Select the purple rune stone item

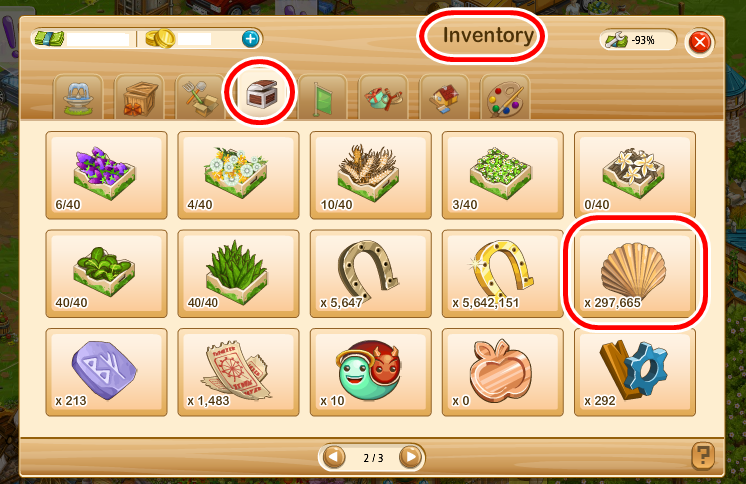pos(107,372)
